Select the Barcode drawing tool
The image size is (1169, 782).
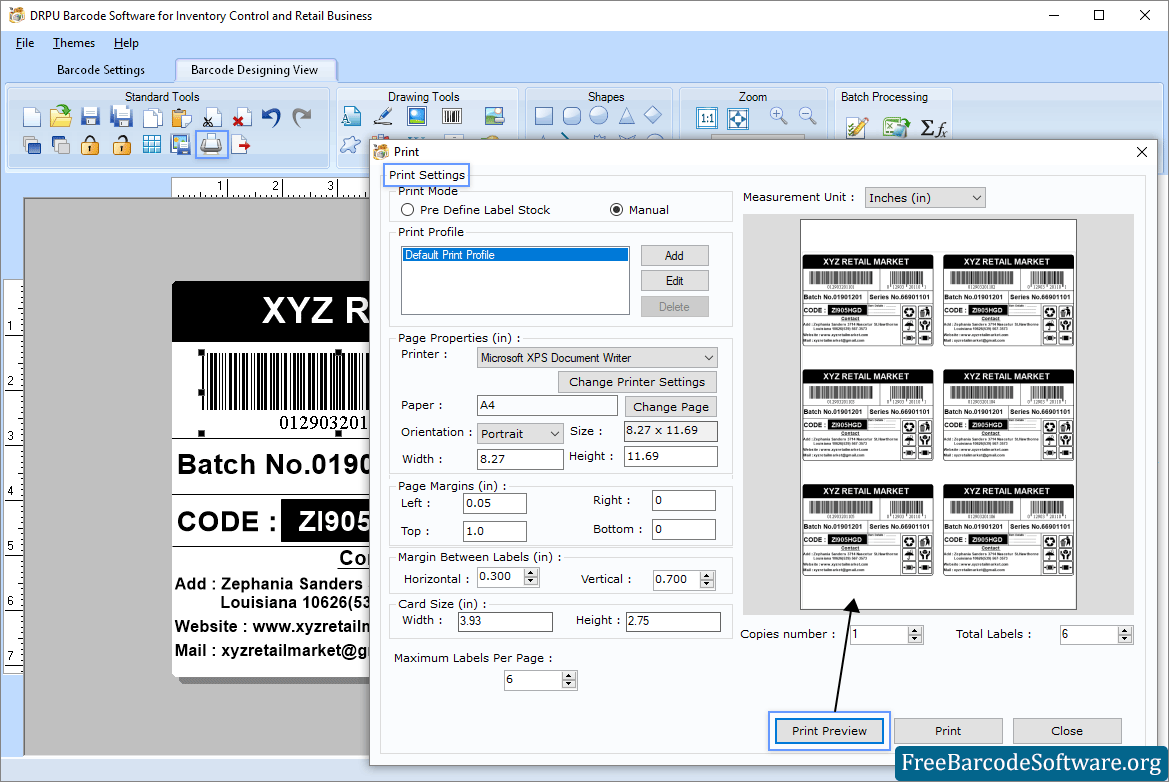(x=452, y=116)
